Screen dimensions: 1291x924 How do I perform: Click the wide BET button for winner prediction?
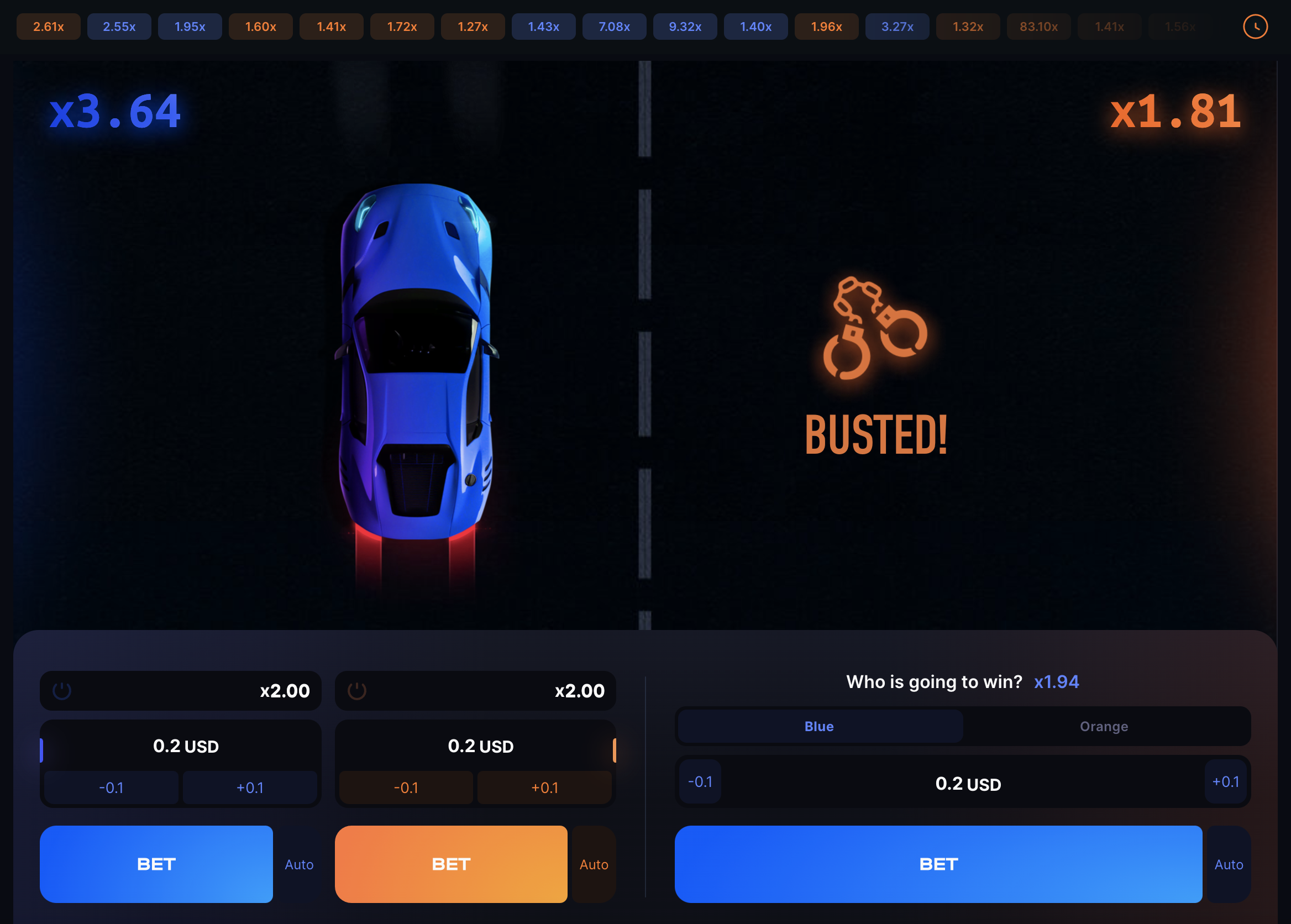click(938, 864)
